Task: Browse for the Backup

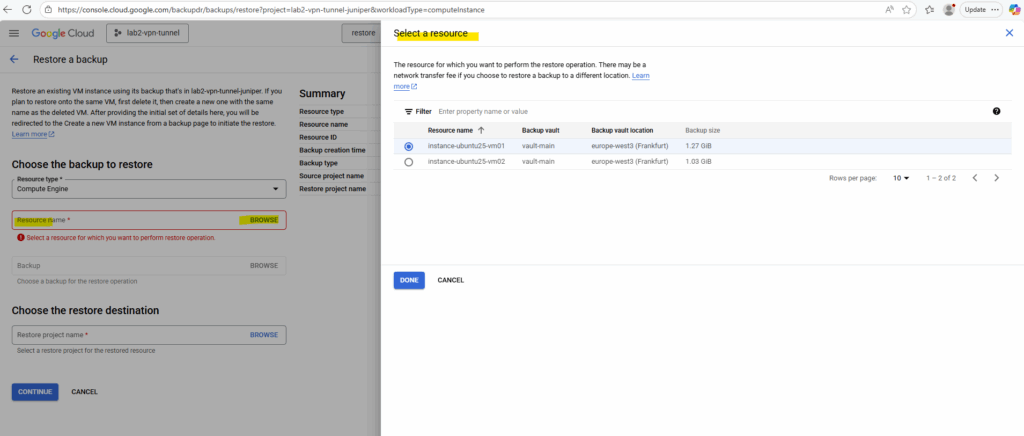Action: (x=264, y=266)
